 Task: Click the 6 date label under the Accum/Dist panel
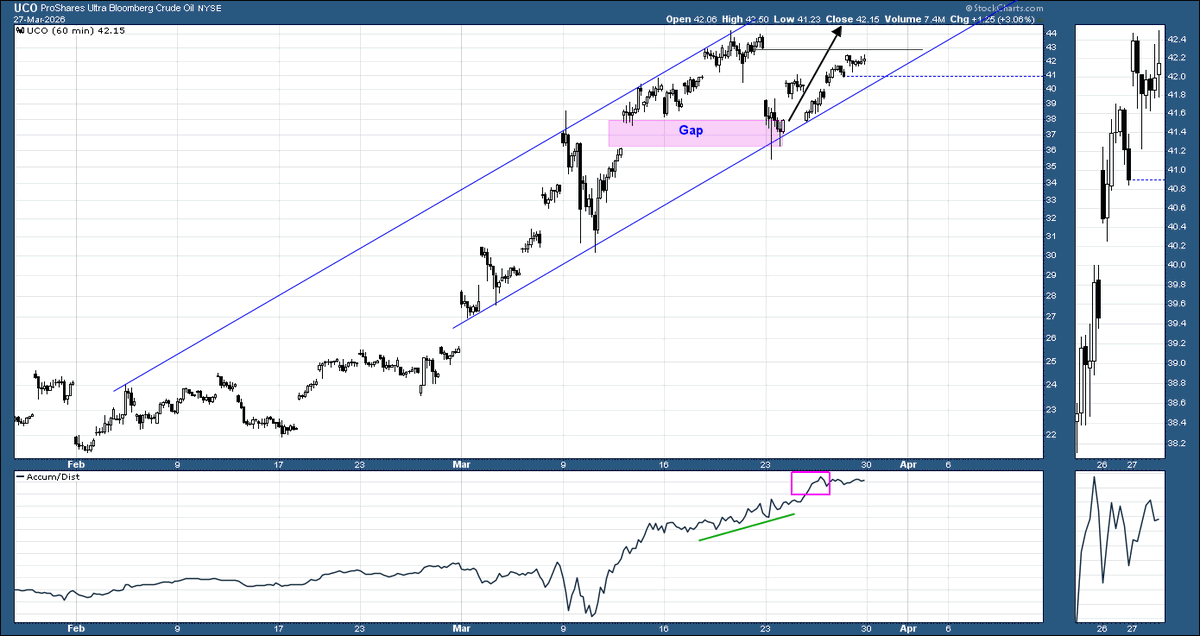(x=946, y=628)
